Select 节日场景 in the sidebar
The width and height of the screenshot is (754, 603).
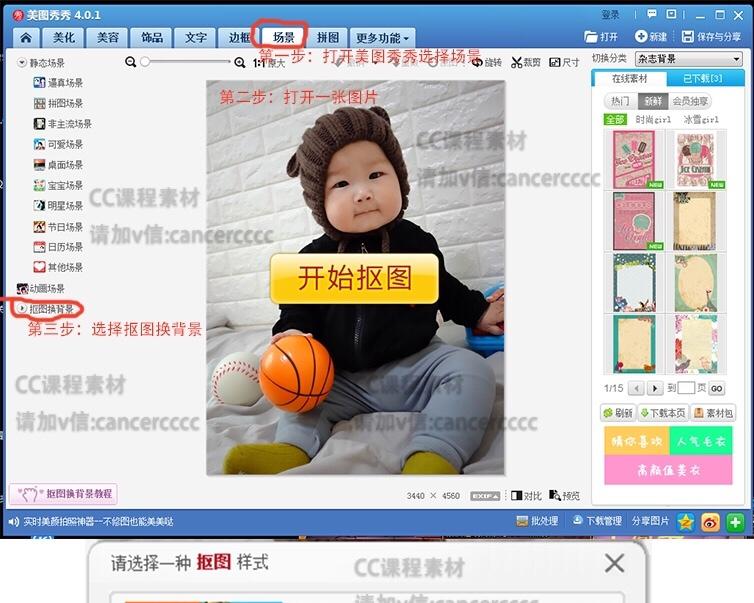(x=58, y=226)
